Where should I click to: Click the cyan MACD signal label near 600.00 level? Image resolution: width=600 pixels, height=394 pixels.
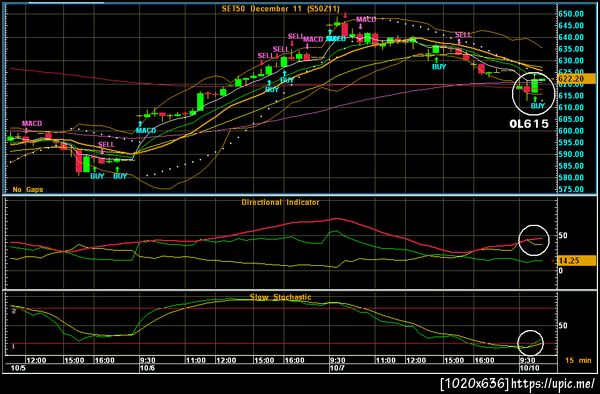(146, 131)
